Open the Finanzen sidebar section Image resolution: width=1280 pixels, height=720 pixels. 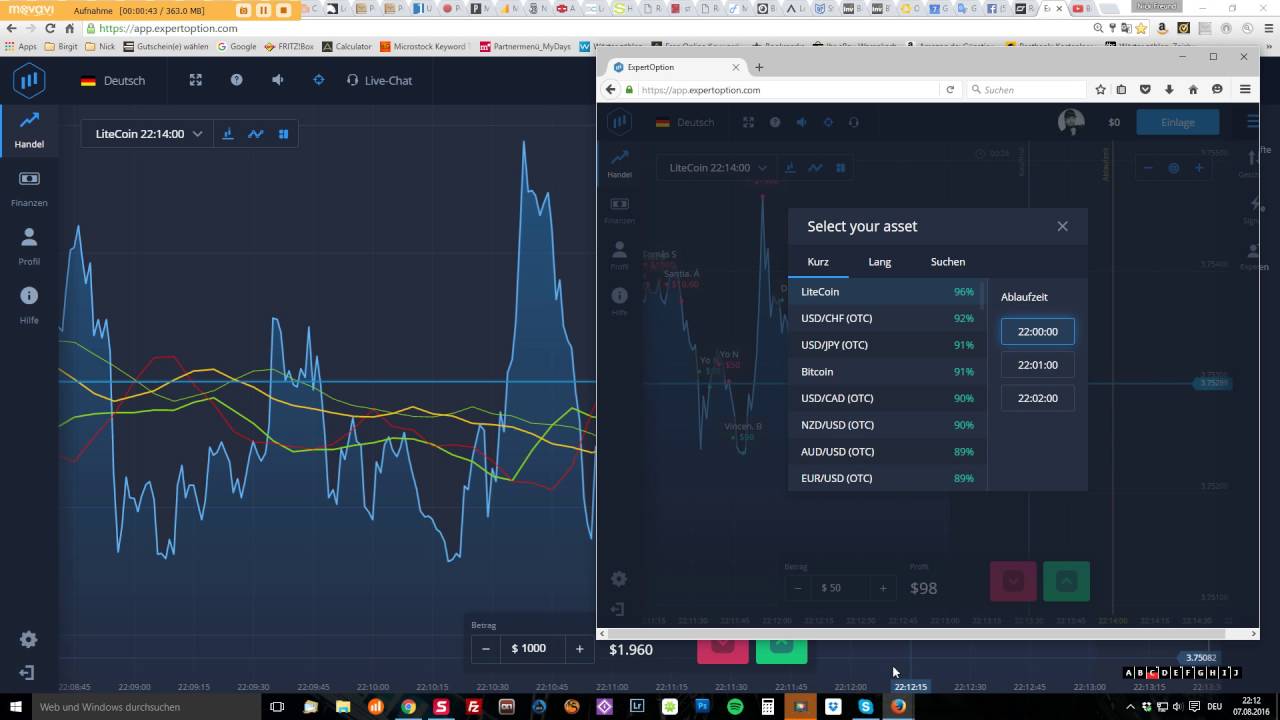pos(29,189)
